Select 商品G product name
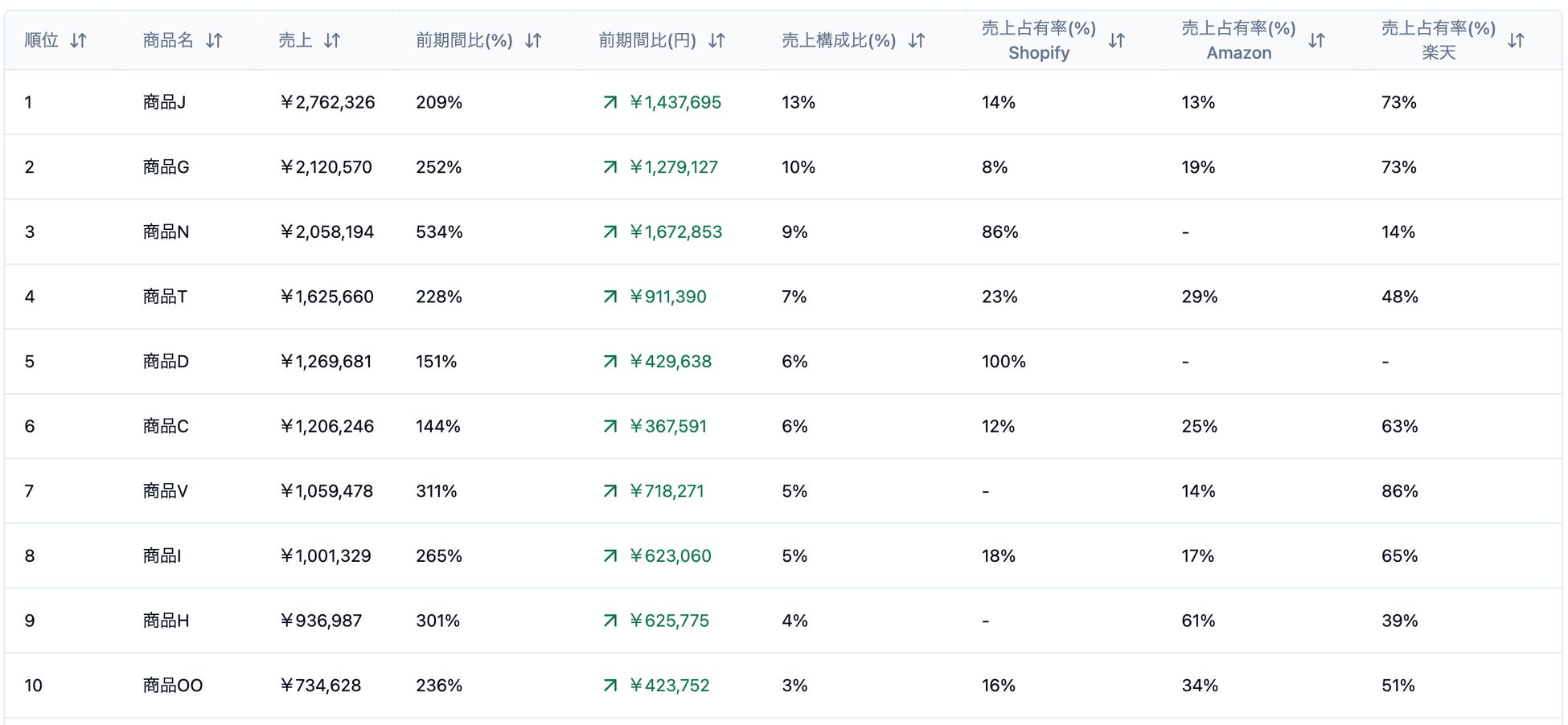Viewport: 1568px width, 725px height. coord(166,167)
